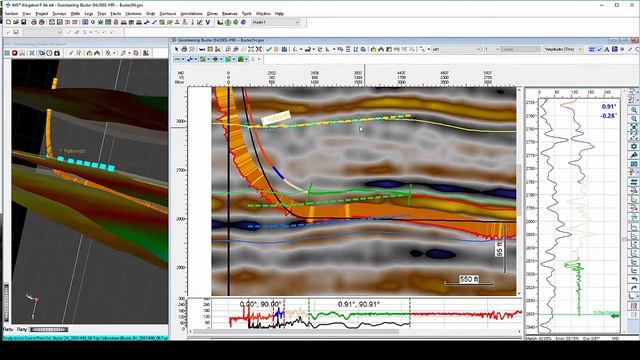Click the 550 ft scale bar label
The width and height of the screenshot is (640, 360).
coord(469,279)
